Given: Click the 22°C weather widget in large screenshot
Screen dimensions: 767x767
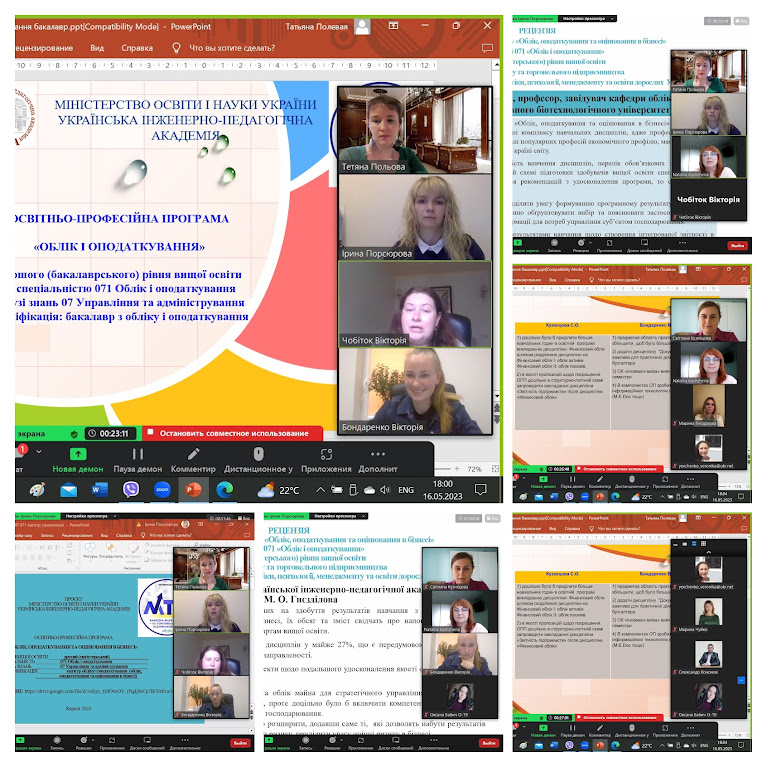Looking at the screenshot, I should [278, 490].
